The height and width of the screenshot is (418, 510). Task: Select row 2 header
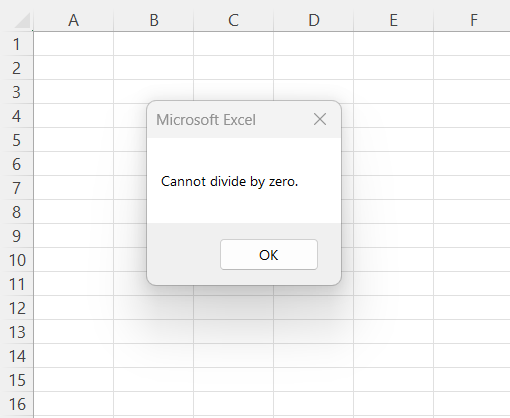tap(17, 68)
